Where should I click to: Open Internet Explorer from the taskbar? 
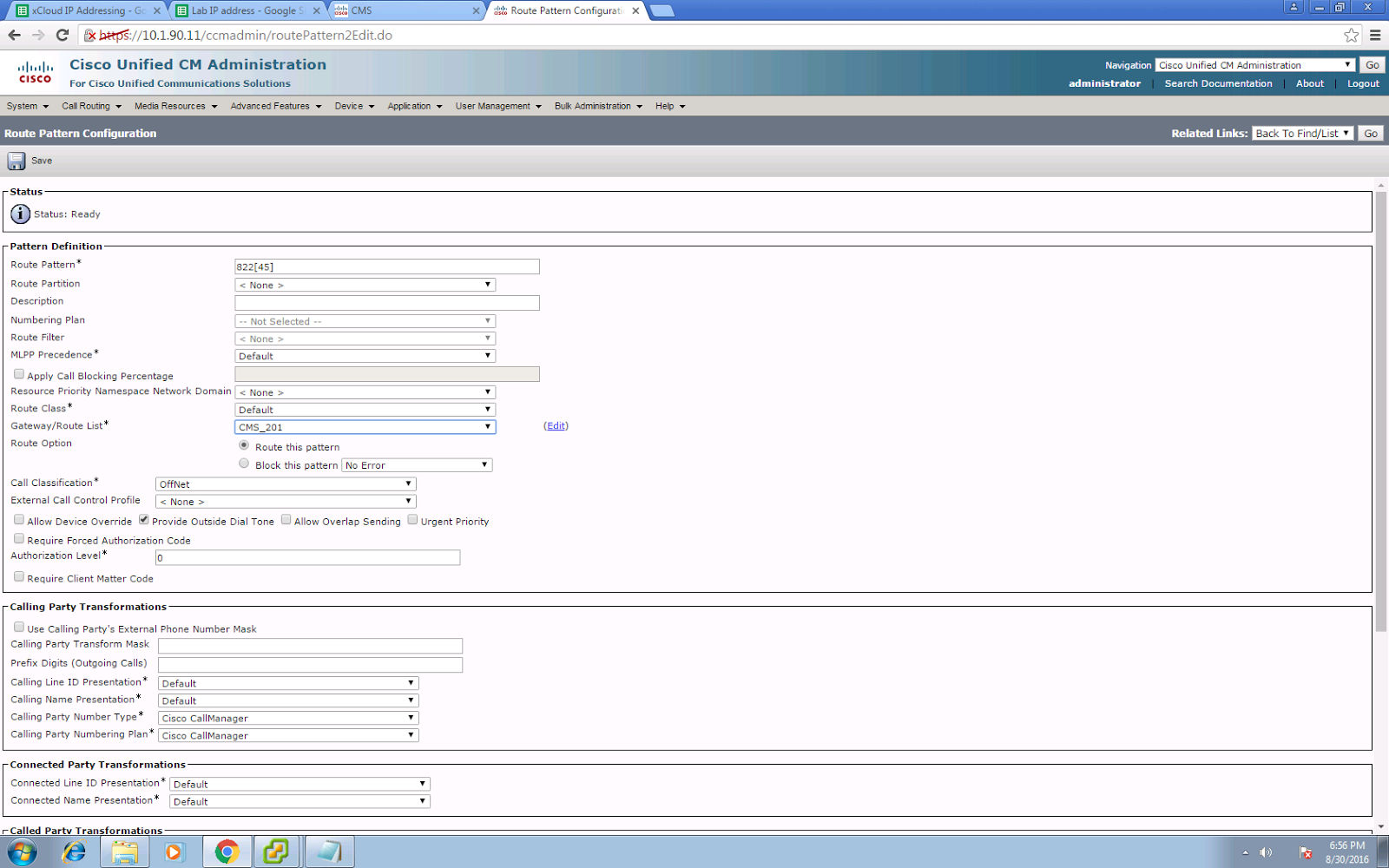(74, 852)
